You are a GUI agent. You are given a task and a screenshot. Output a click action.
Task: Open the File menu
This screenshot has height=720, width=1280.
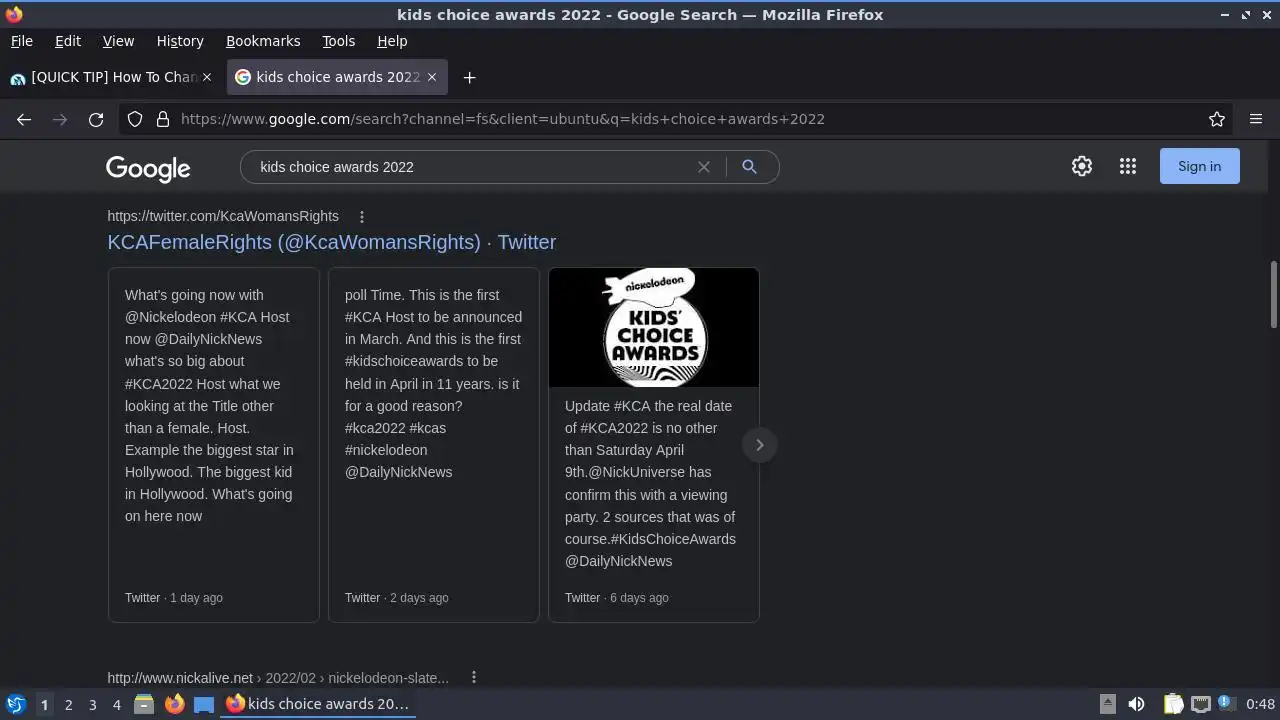coord(22,41)
